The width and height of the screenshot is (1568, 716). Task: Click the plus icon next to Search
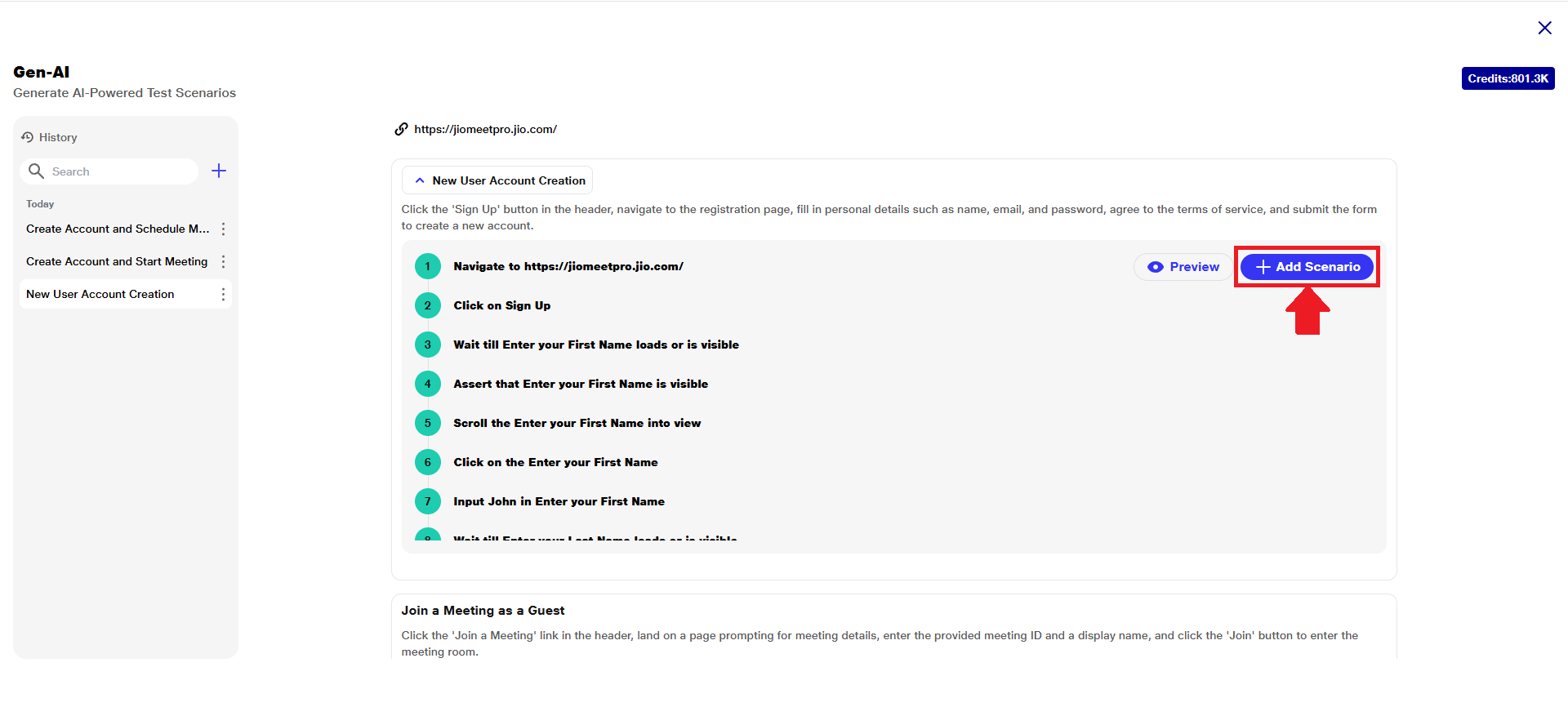219,171
